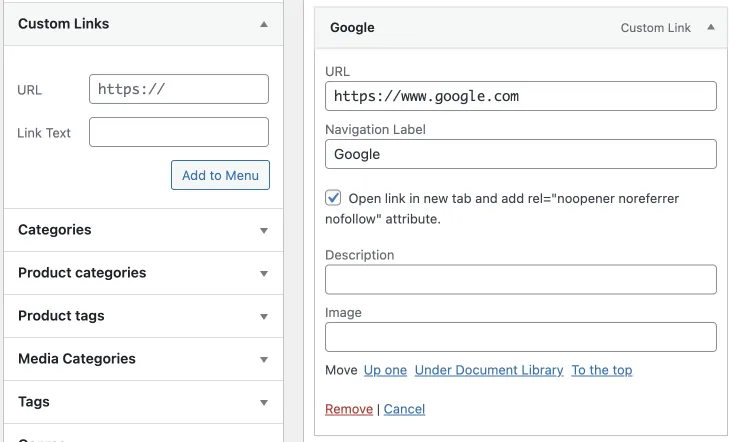Click the Media Categories heading
This screenshot has height=442, width=735.
point(77,359)
